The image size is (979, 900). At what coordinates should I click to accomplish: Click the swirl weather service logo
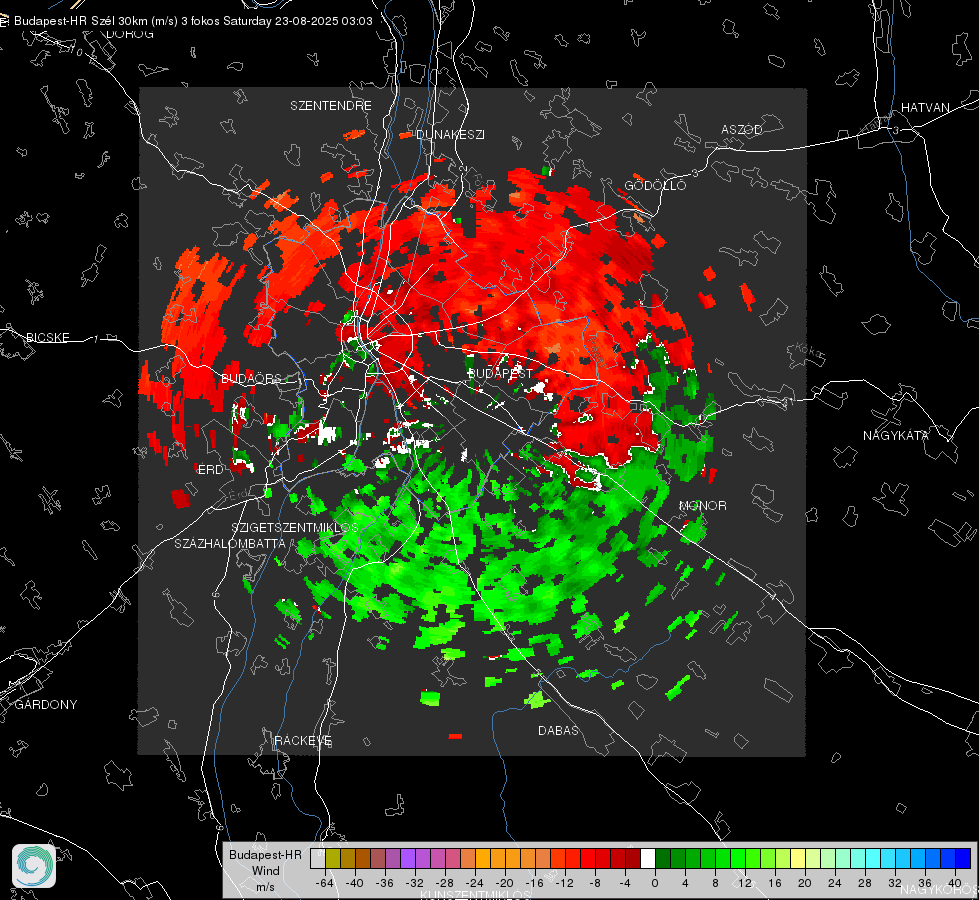(34, 866)
